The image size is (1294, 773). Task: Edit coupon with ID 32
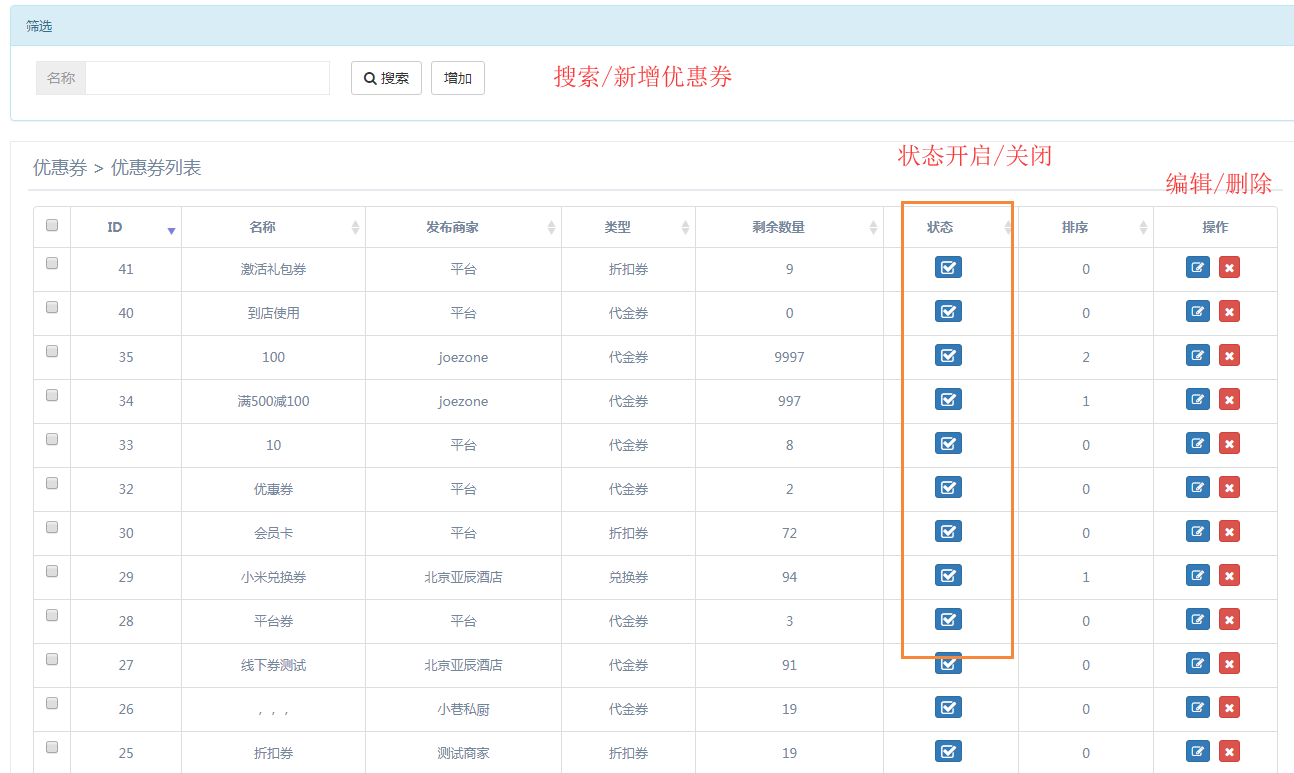[1197, 487]
